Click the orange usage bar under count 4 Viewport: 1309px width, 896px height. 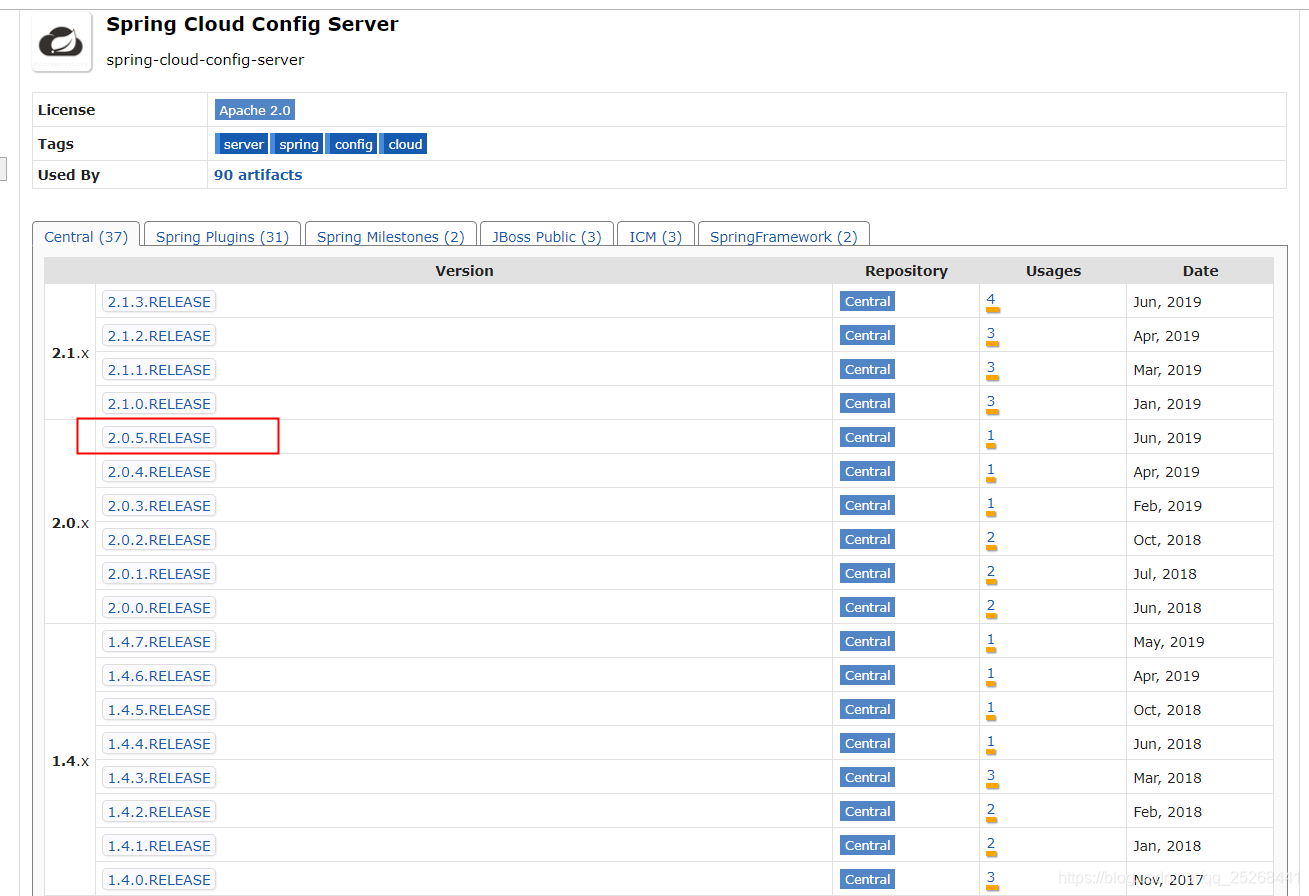992,311
